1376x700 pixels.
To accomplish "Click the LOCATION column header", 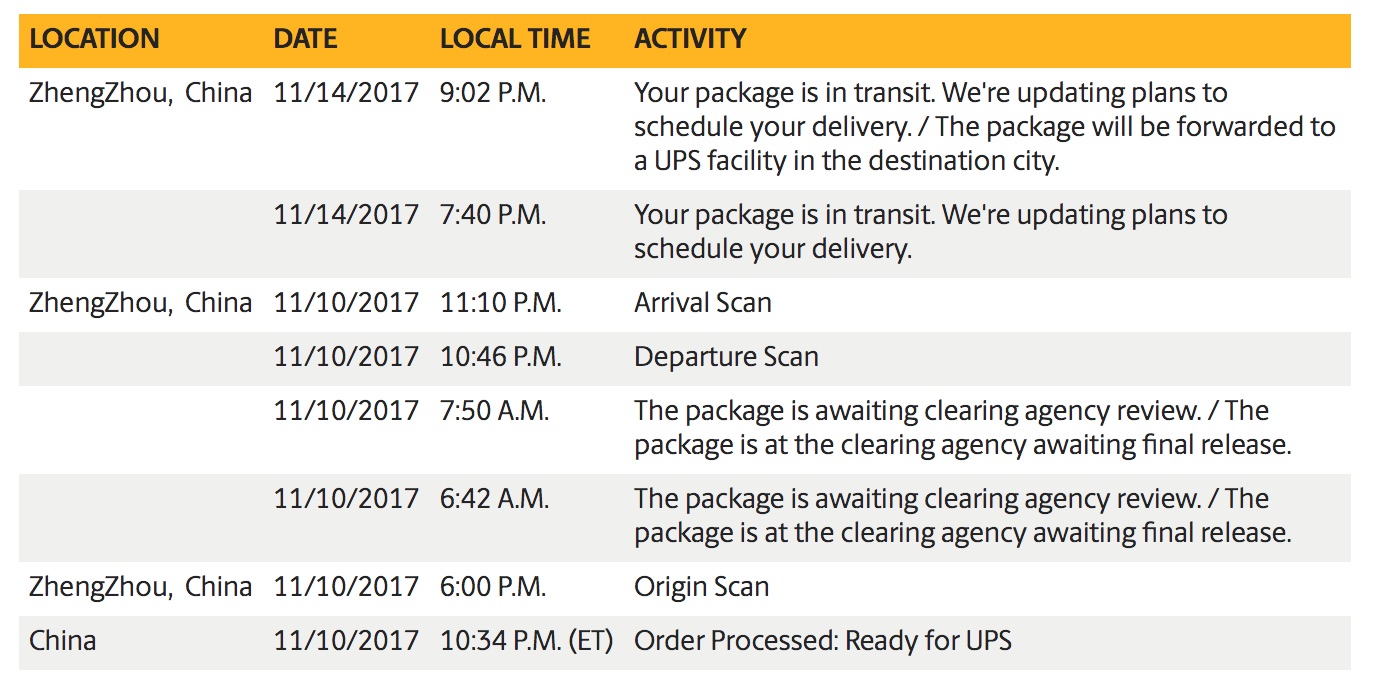I will point(94,39).
